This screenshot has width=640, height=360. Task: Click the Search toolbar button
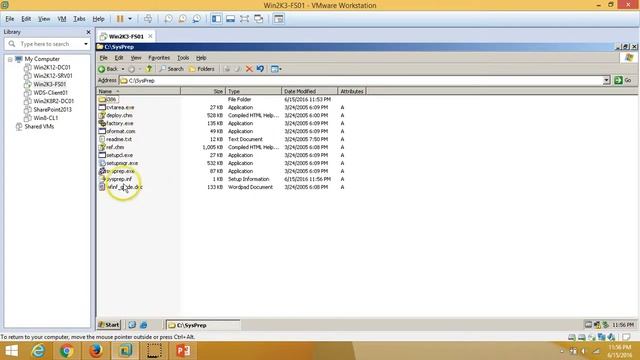tap(171, 69)
